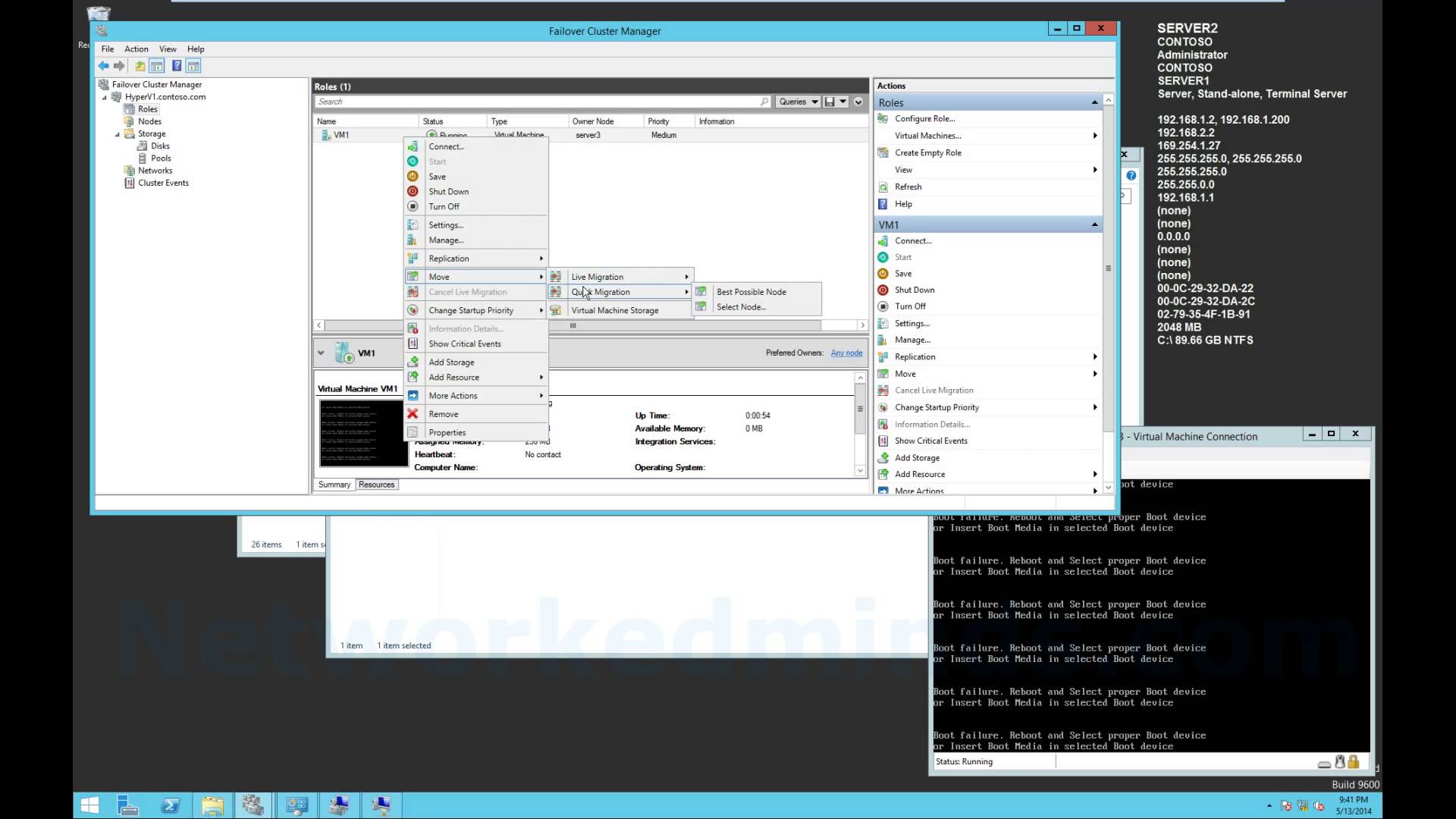The height and width of the screenshot is (819, 1456).
Task: Sort roles by Owner Node column header
Action: tap(606, 121)
